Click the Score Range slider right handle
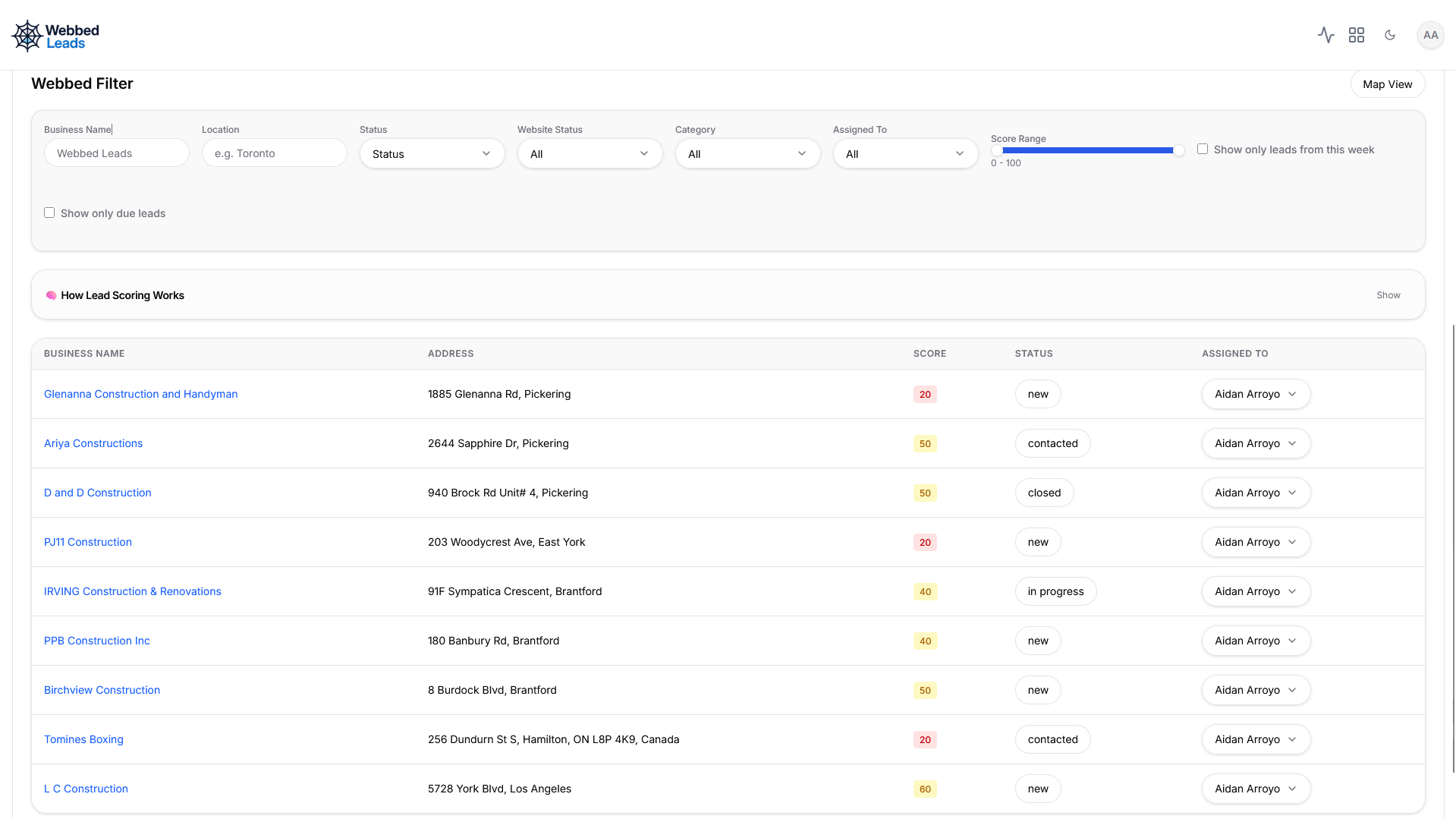Viewport: 1456px width, 819px height. [x=1178, y=150]
